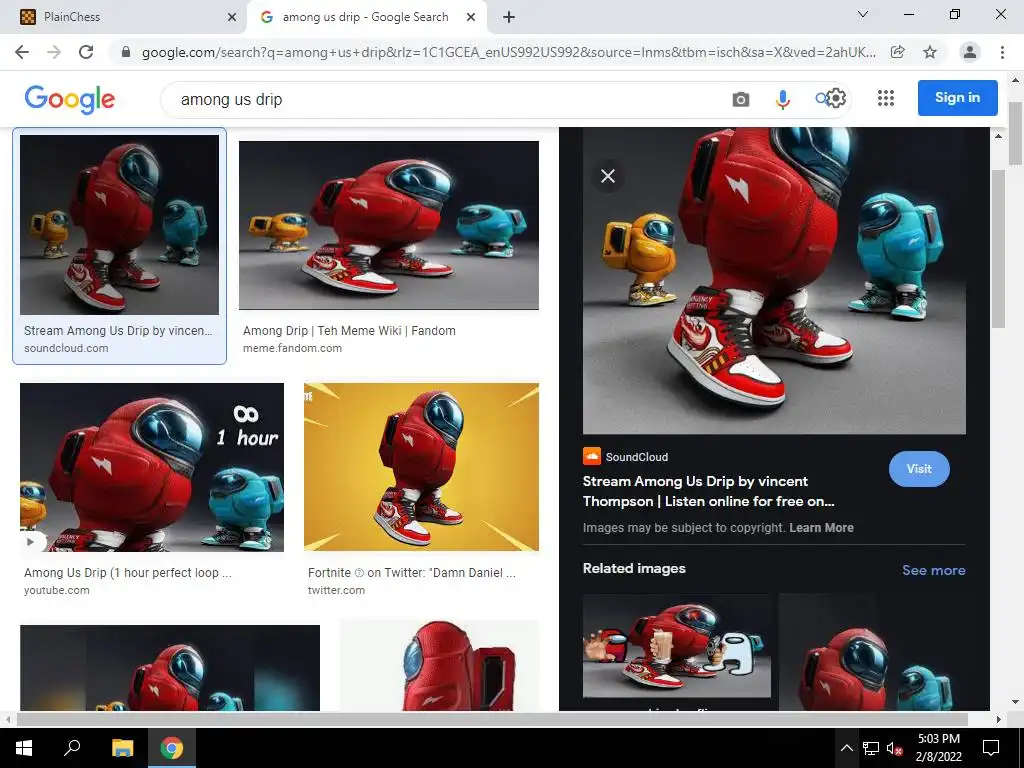Start voice search with microphone icon

click(x=782, y=99)
